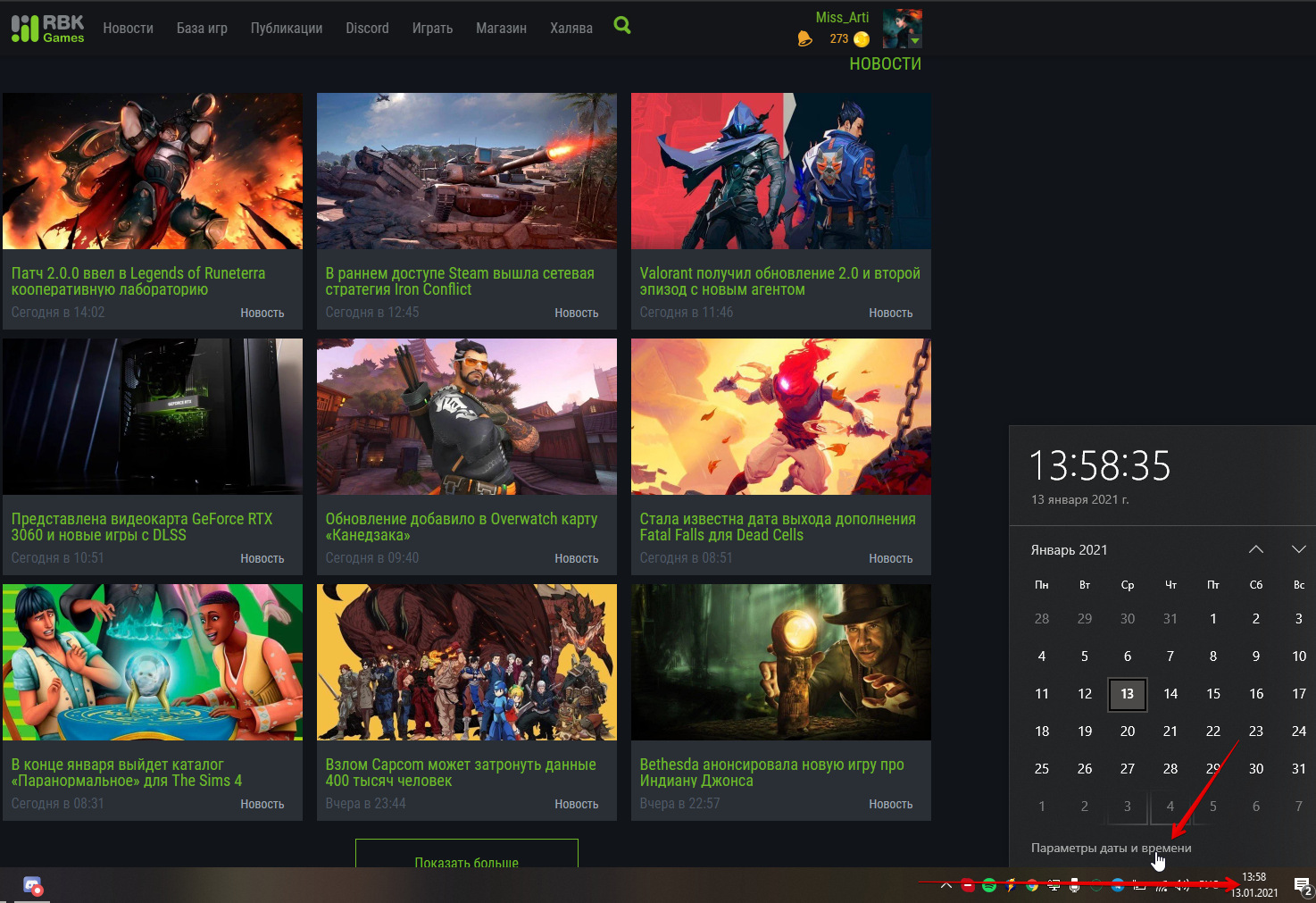This screenshot has width=1316, height=903.
Task: Click the Январь 2021 month header
Action: pos(1069,549)
